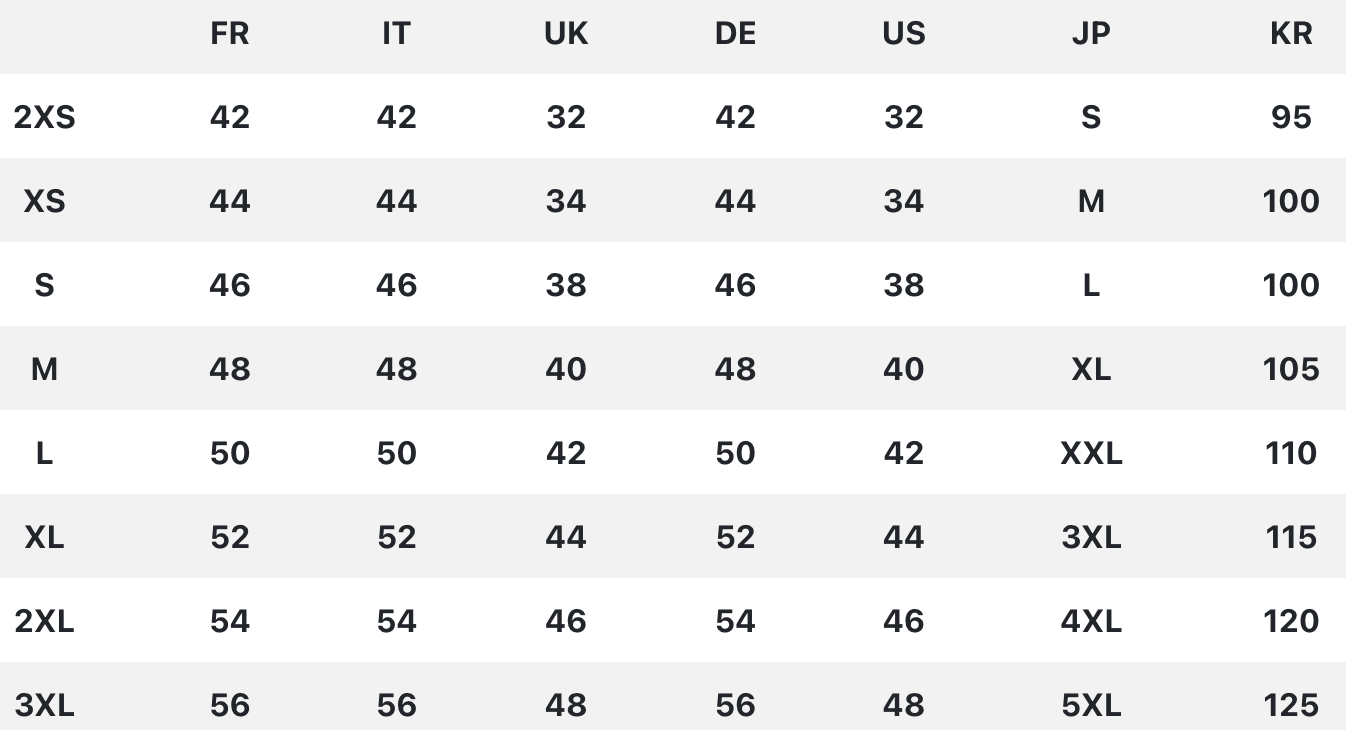Click the JP column header
This screenshot has width=1346, height=730.
(1091, 34)
